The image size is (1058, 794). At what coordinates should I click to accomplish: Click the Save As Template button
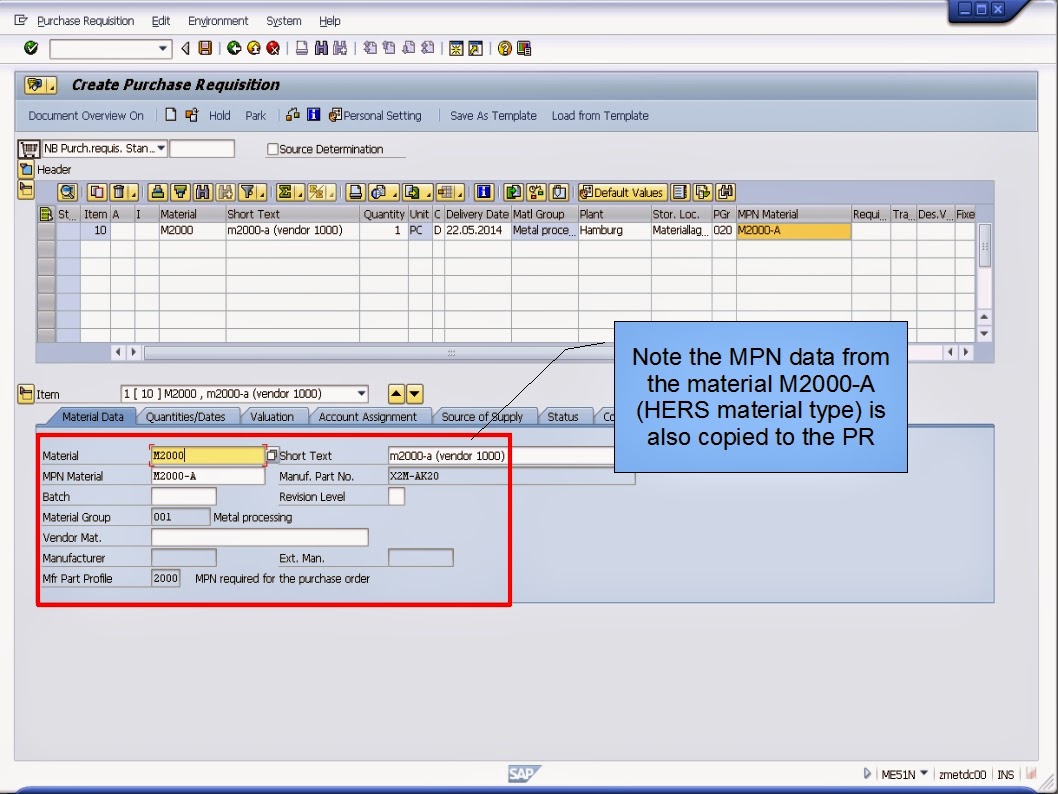click(493, 116)
